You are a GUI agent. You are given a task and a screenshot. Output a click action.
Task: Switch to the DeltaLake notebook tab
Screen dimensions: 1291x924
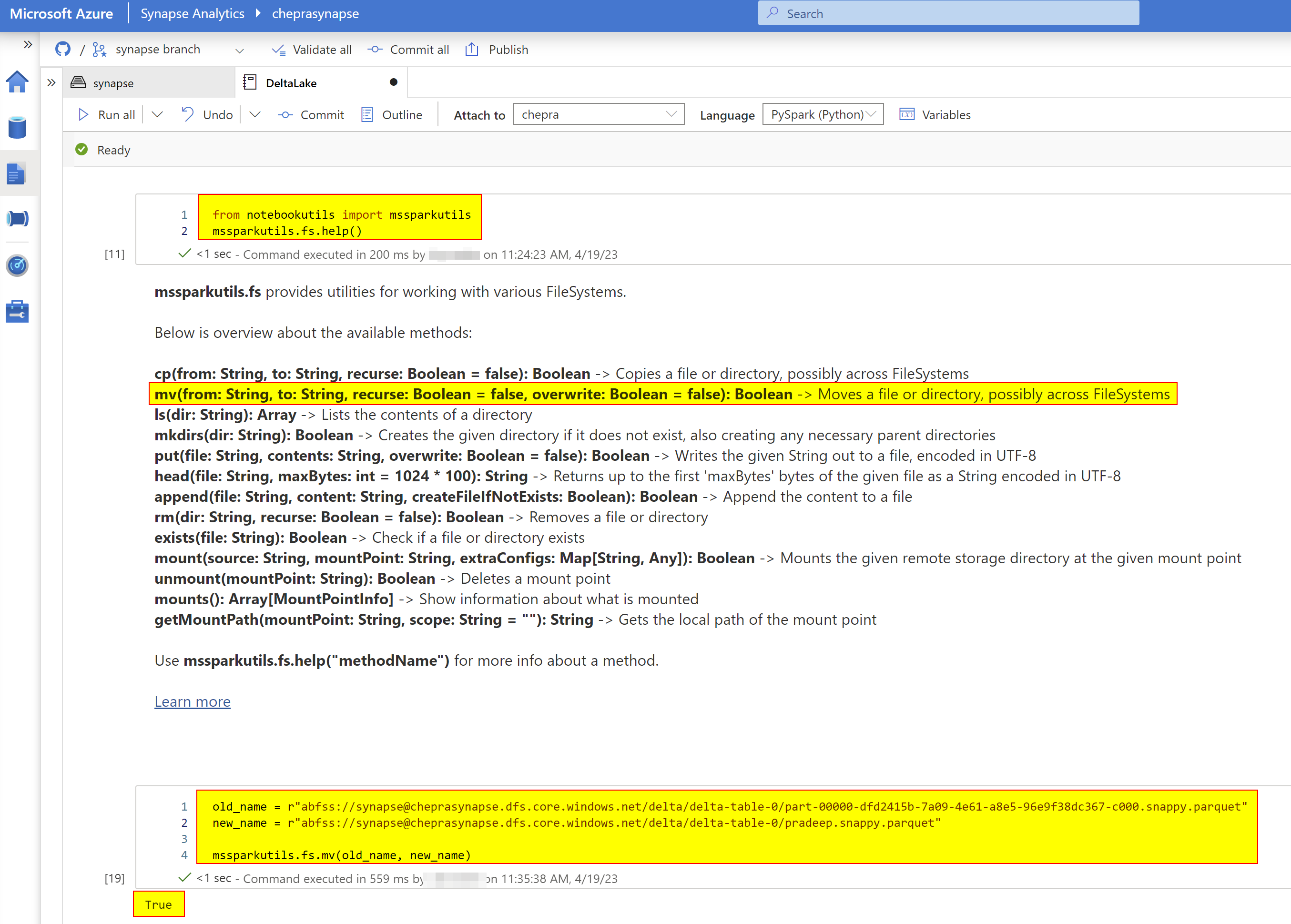coord(321,83)
